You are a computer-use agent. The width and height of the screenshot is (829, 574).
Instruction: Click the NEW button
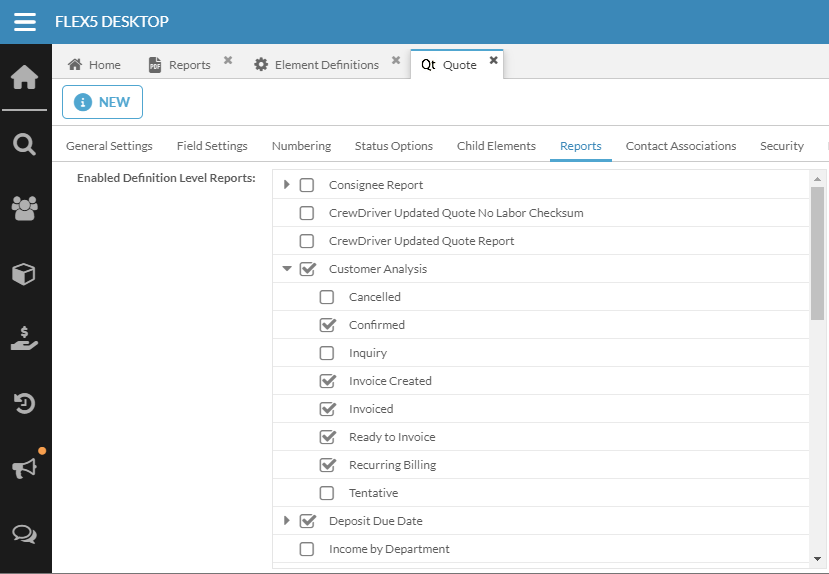[x=103, y=102]
